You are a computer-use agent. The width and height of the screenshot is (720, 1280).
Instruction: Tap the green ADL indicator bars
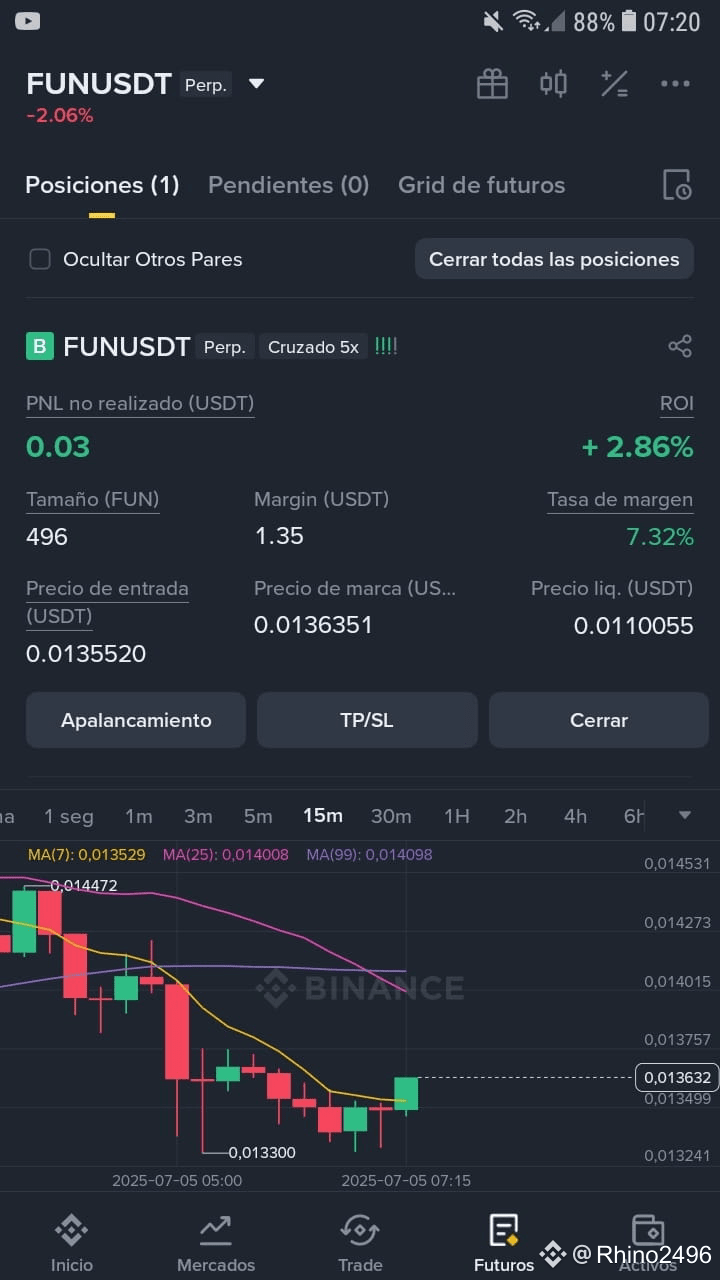386,346
